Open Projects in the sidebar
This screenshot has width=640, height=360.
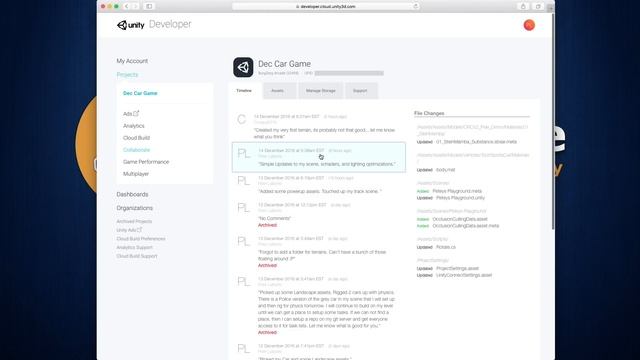click(127, 75)
